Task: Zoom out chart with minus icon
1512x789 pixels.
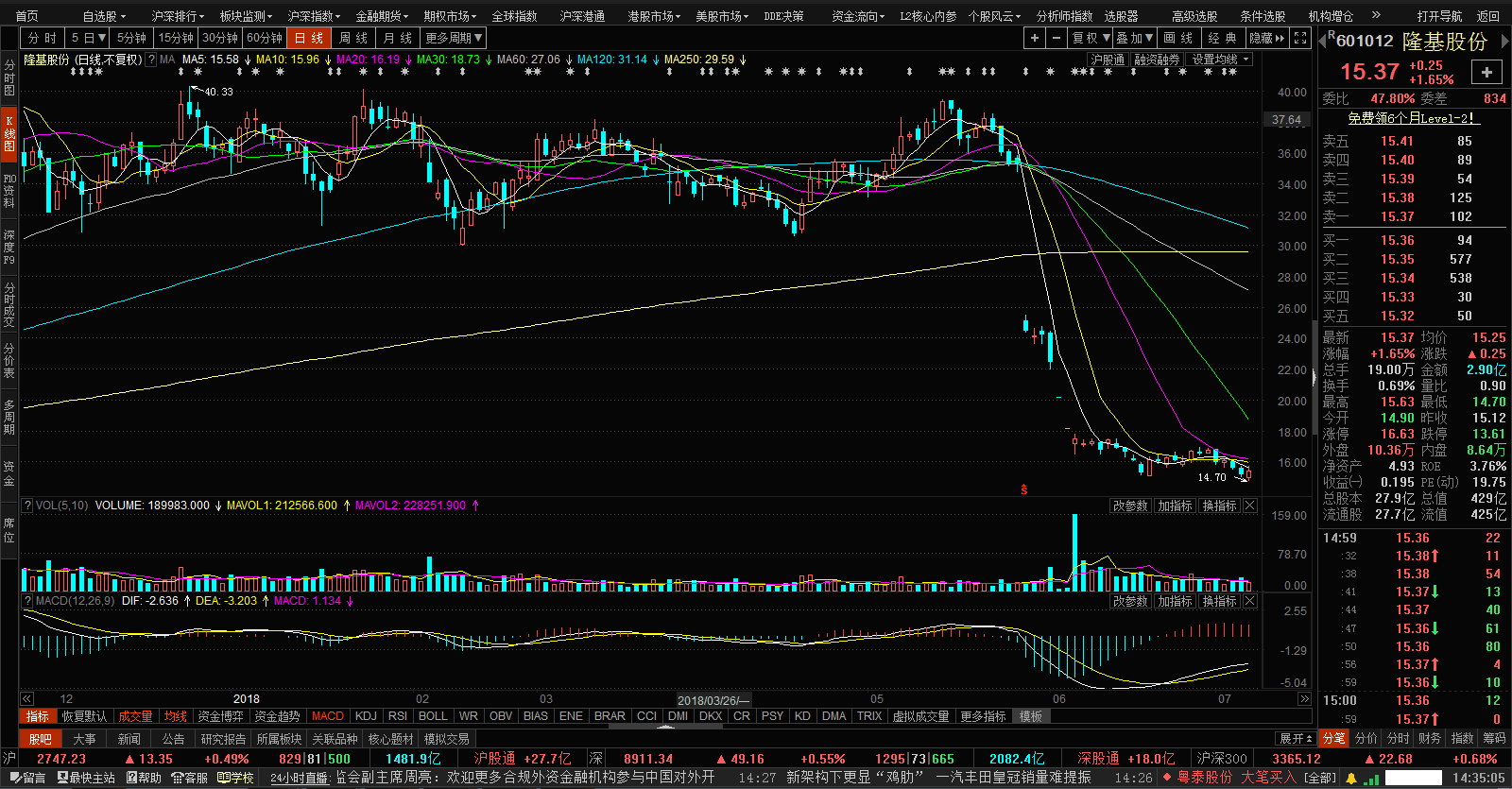Action: [1057, 38]
